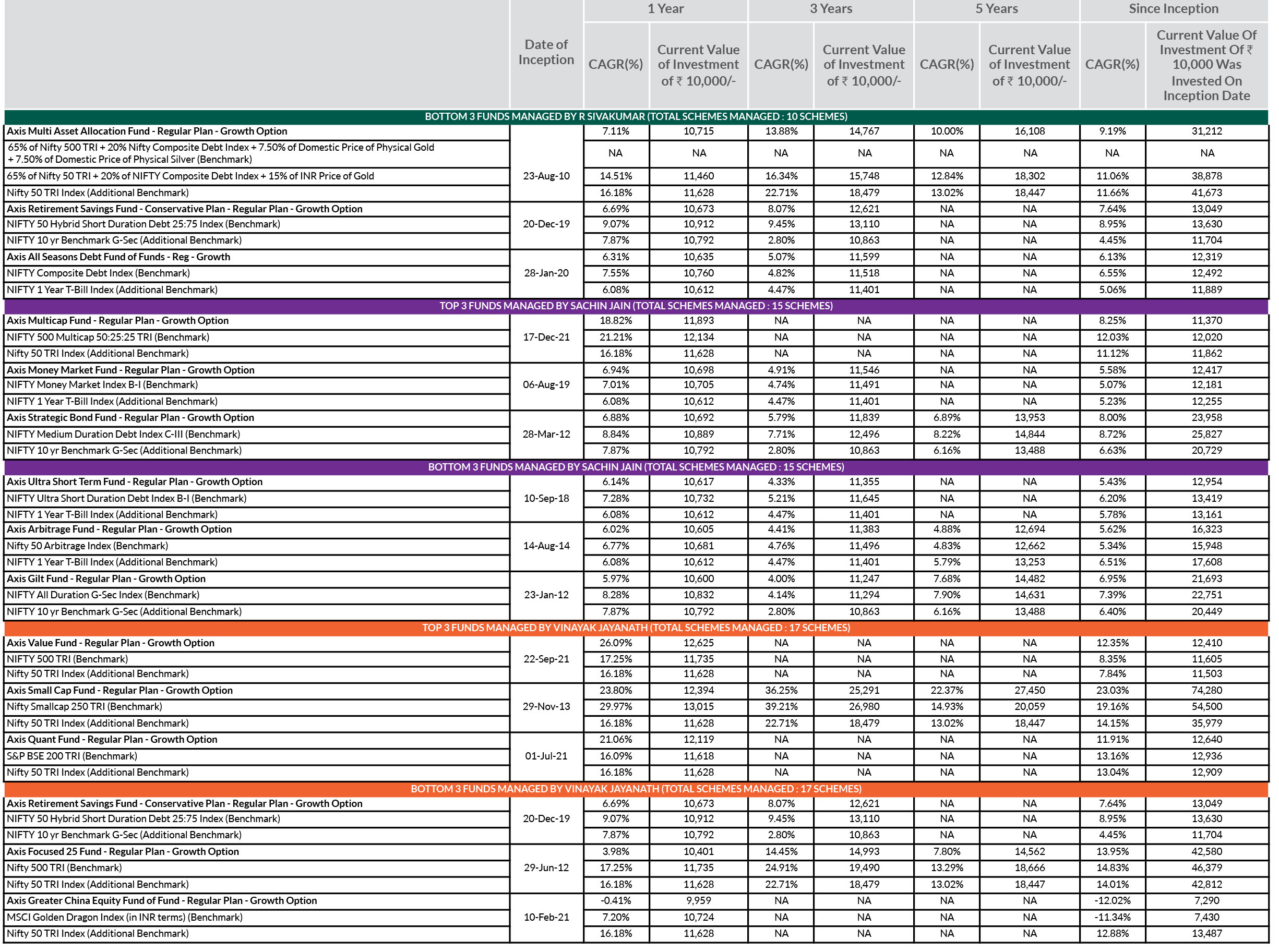Click Bottom 3 Funds Vinayak Jayanath banner

point(635,788)
